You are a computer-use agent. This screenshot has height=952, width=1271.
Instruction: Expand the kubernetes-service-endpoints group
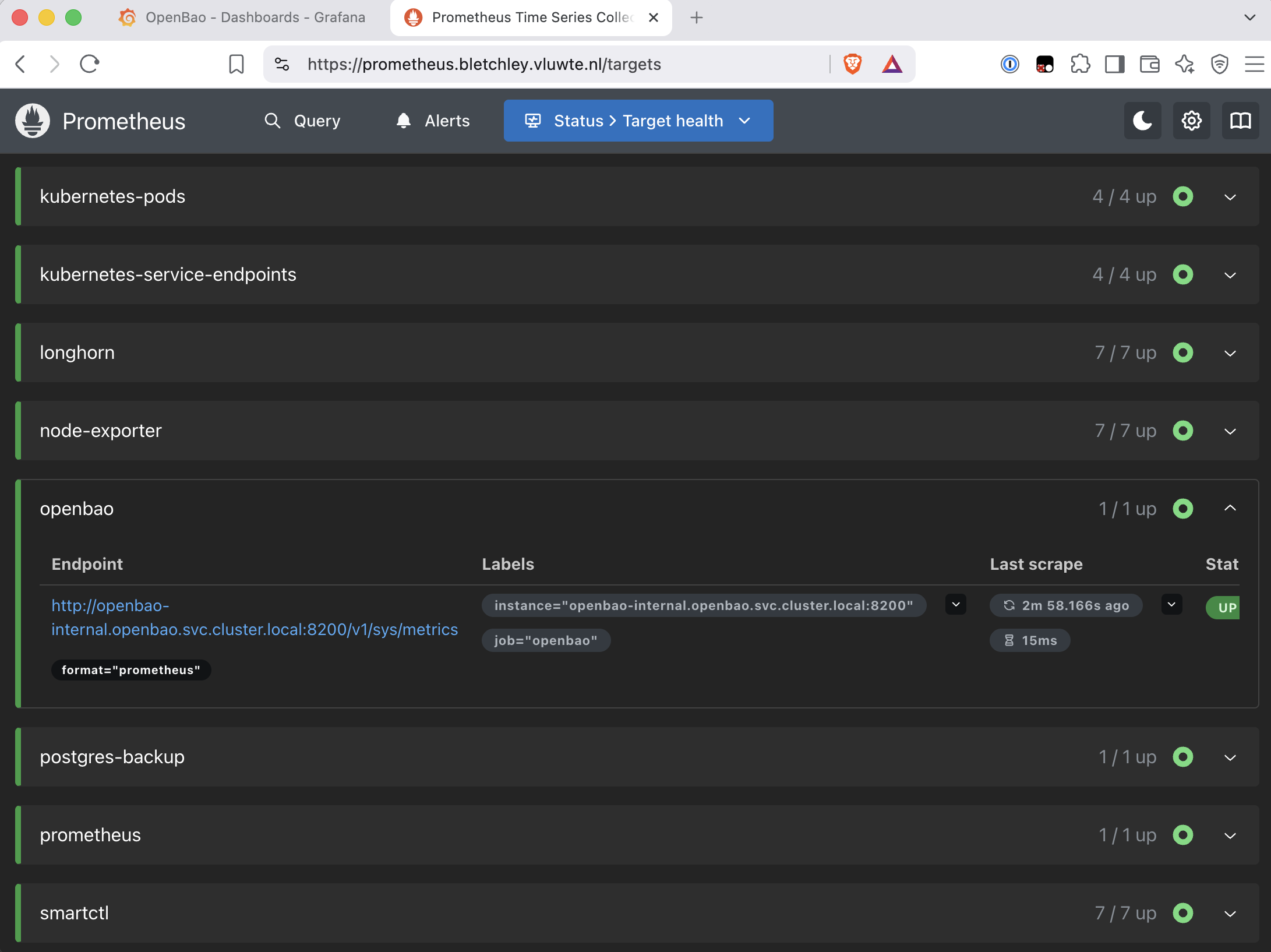point(1230,275)
